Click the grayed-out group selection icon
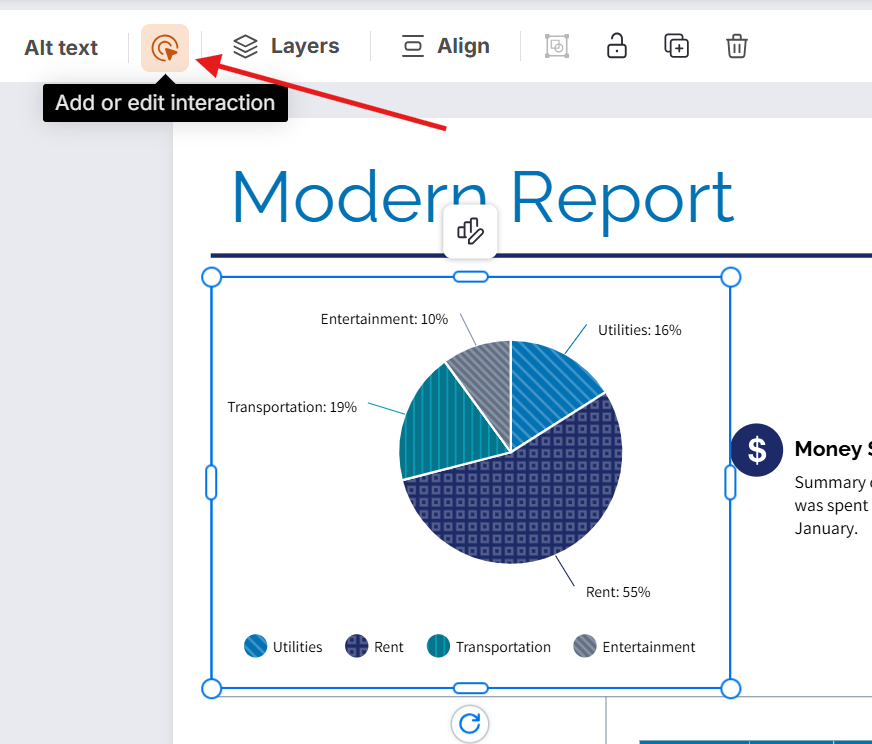This screenshot has height=744, width=872. (557, 46)
